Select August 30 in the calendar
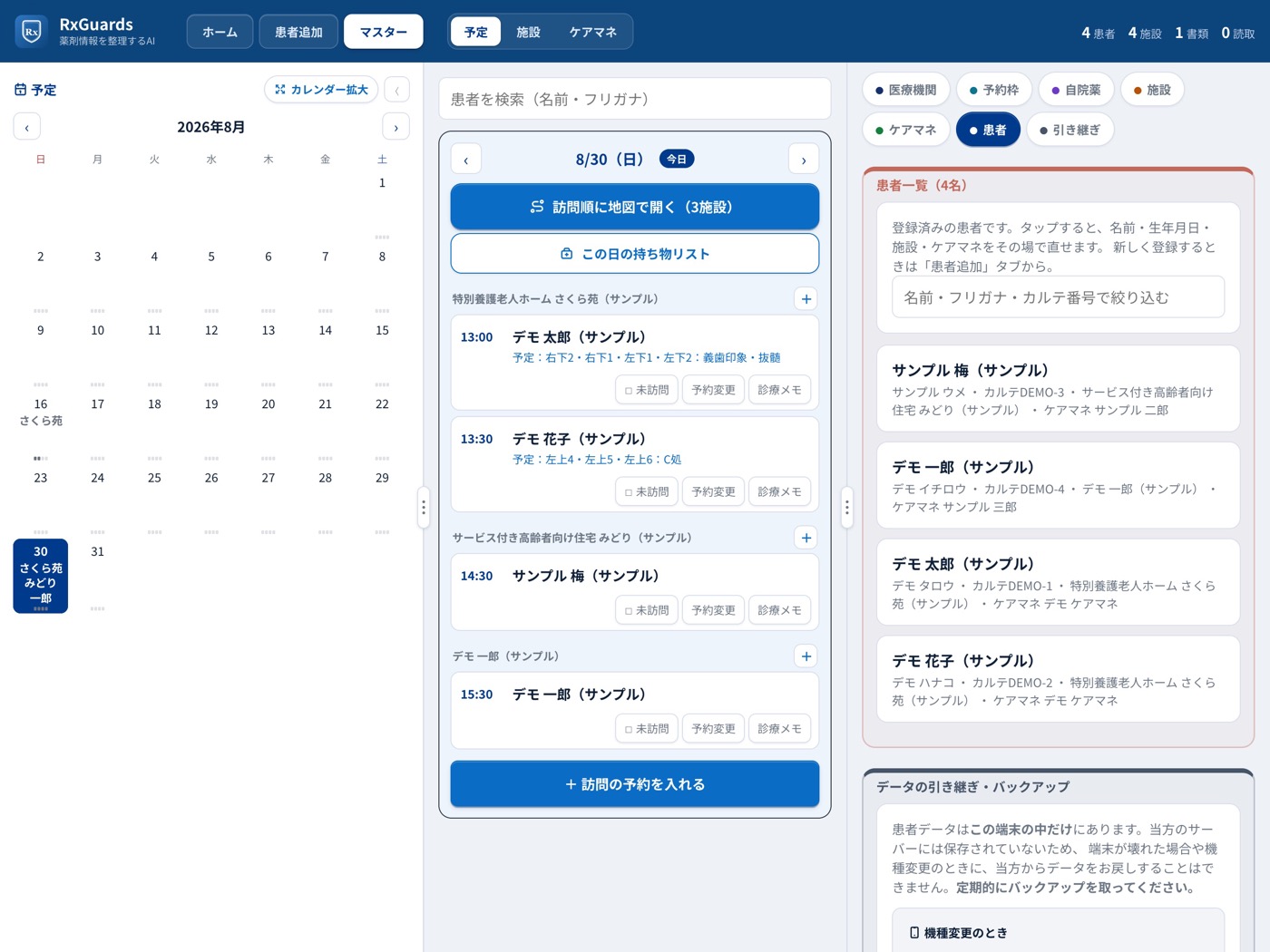This screenshot has height=952, width=1270. pyautogui.click(x=41, y=576)
